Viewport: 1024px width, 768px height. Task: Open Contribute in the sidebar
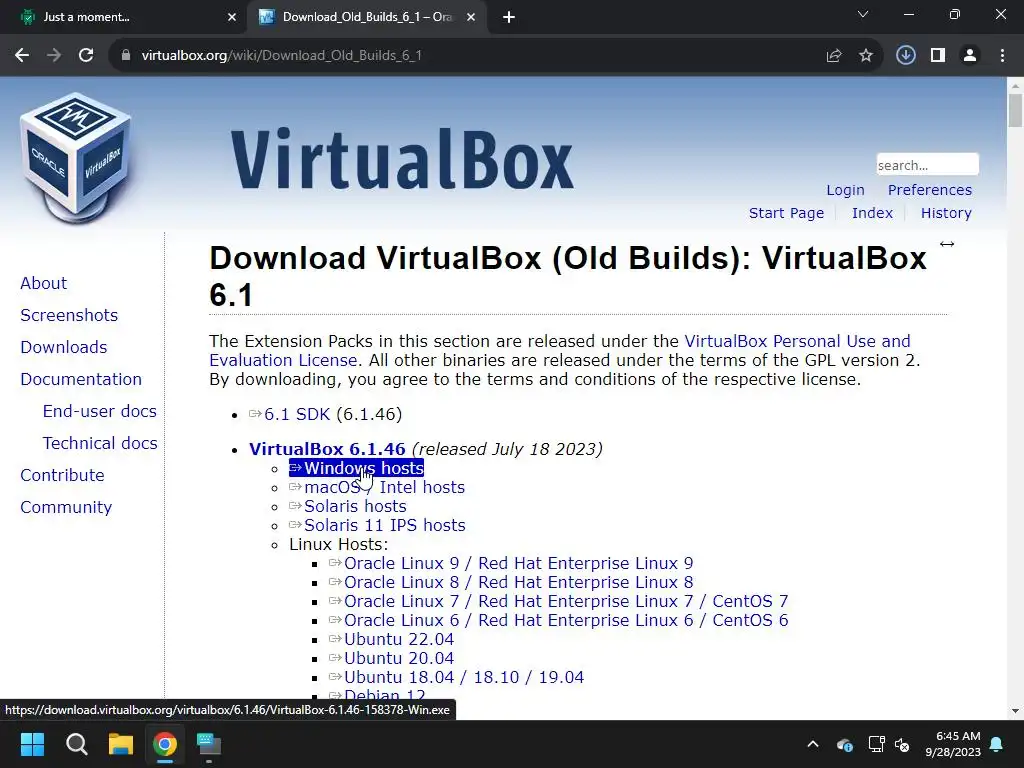[x=62, y=475]
